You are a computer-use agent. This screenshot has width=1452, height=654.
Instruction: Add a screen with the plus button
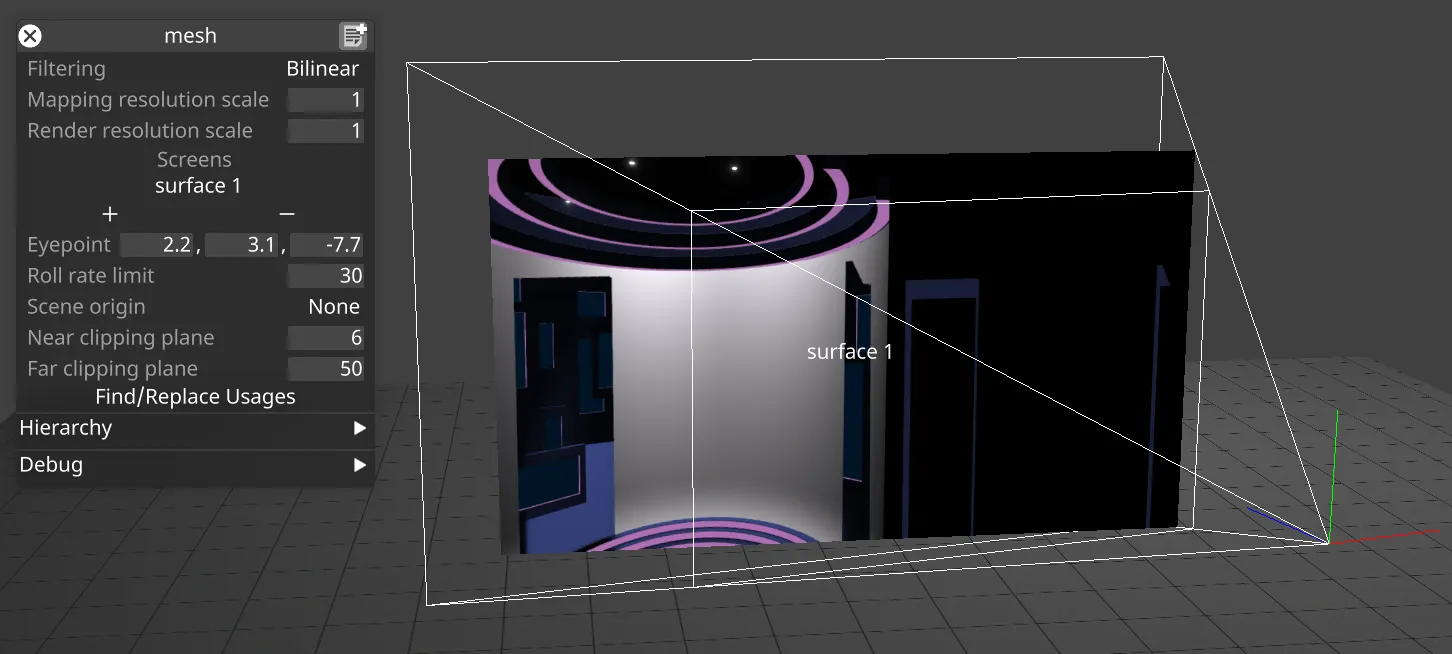pos(109,214)
